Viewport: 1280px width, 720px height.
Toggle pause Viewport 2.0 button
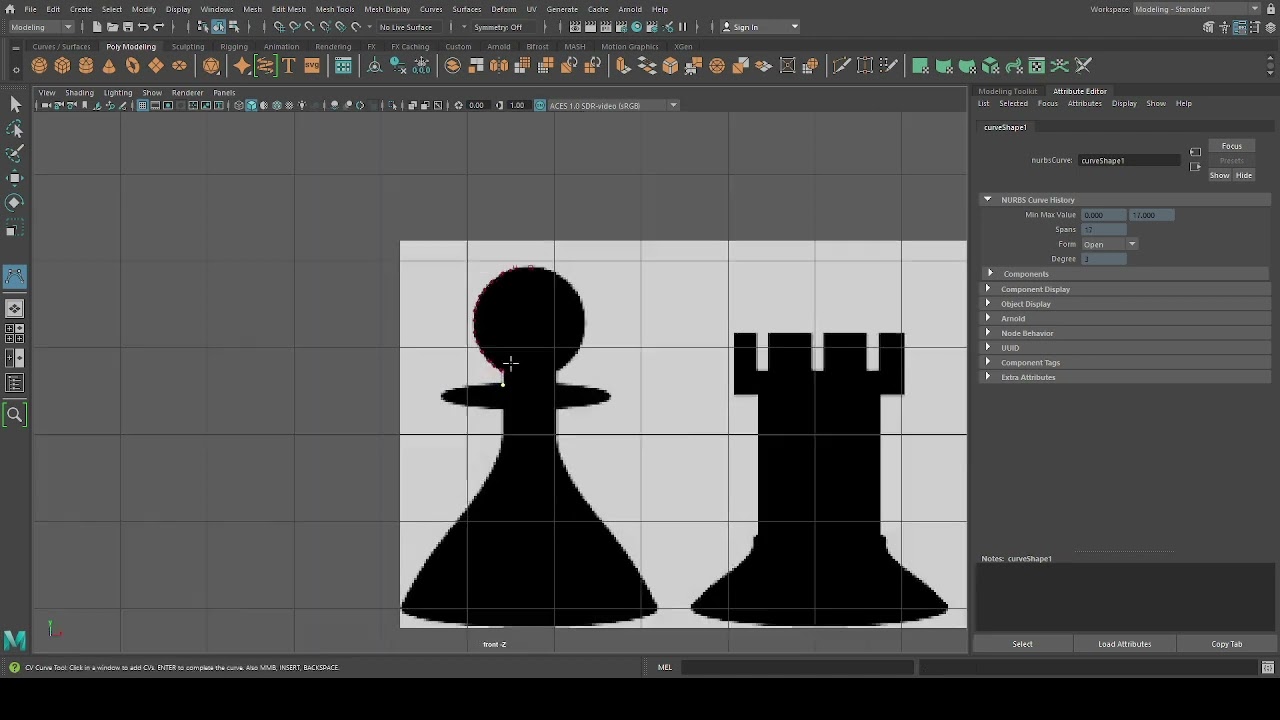pyautogui.click(x=684, y=27)
